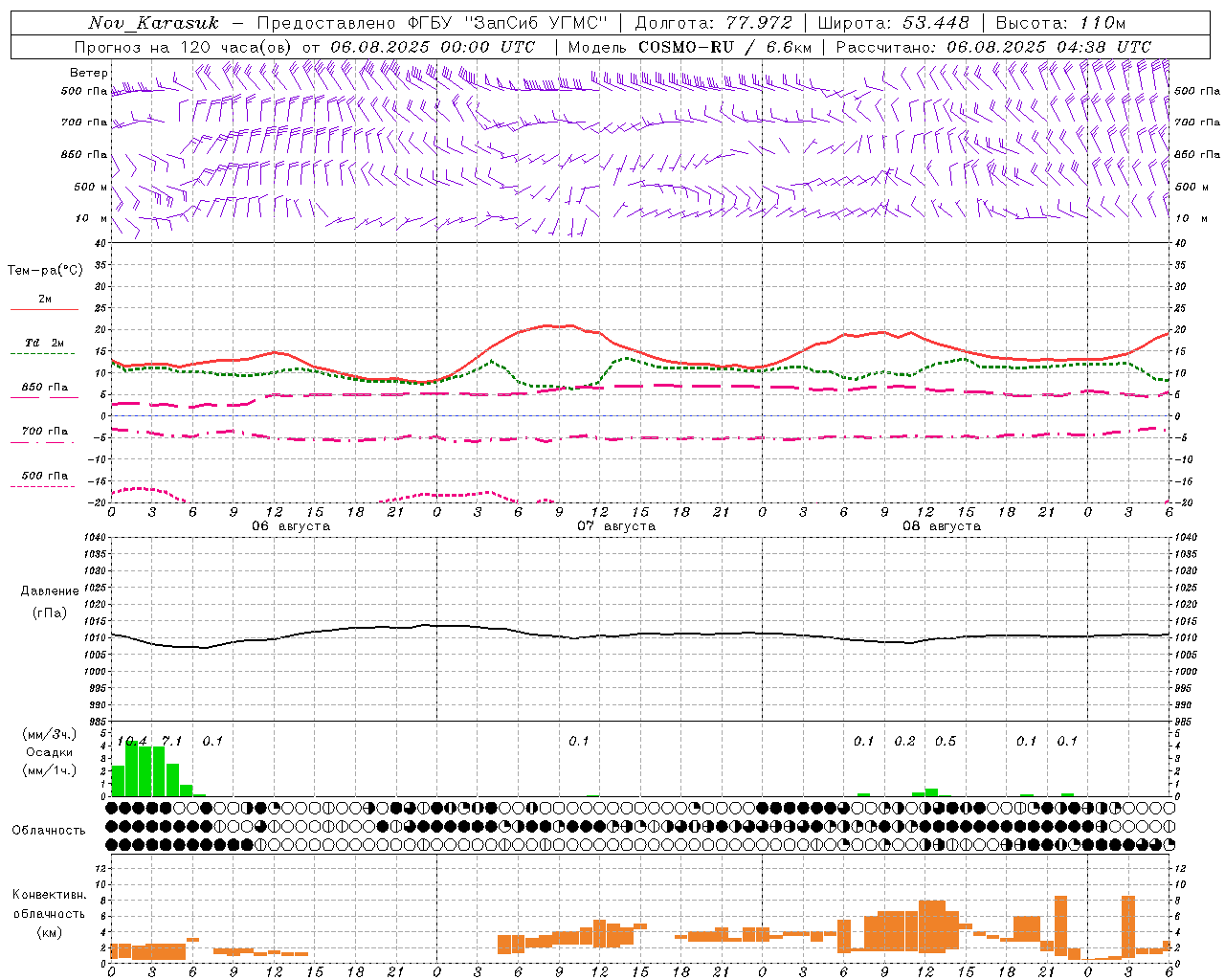The width and height of the screenshot is (1225, 980).
Task: Click the forecast start time "06.08.2025 00:00 UTC"
Action: click(433, 47)
